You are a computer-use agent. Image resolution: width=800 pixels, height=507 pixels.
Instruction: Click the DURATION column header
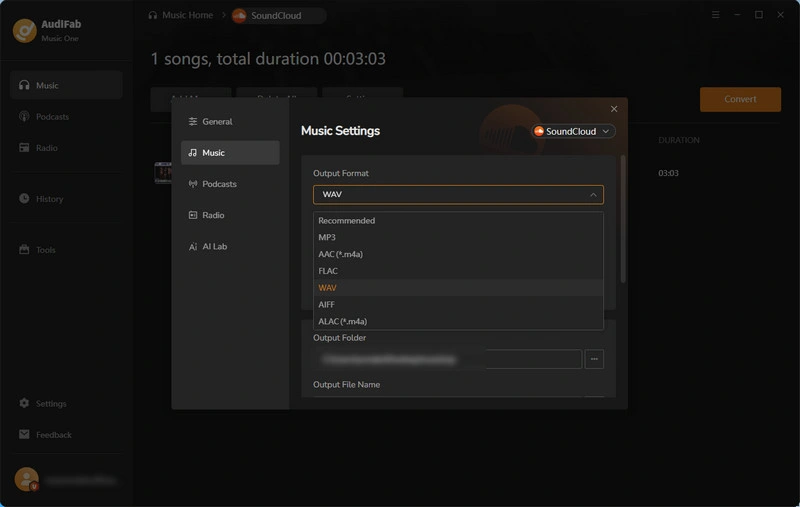[x=679, y=140]
